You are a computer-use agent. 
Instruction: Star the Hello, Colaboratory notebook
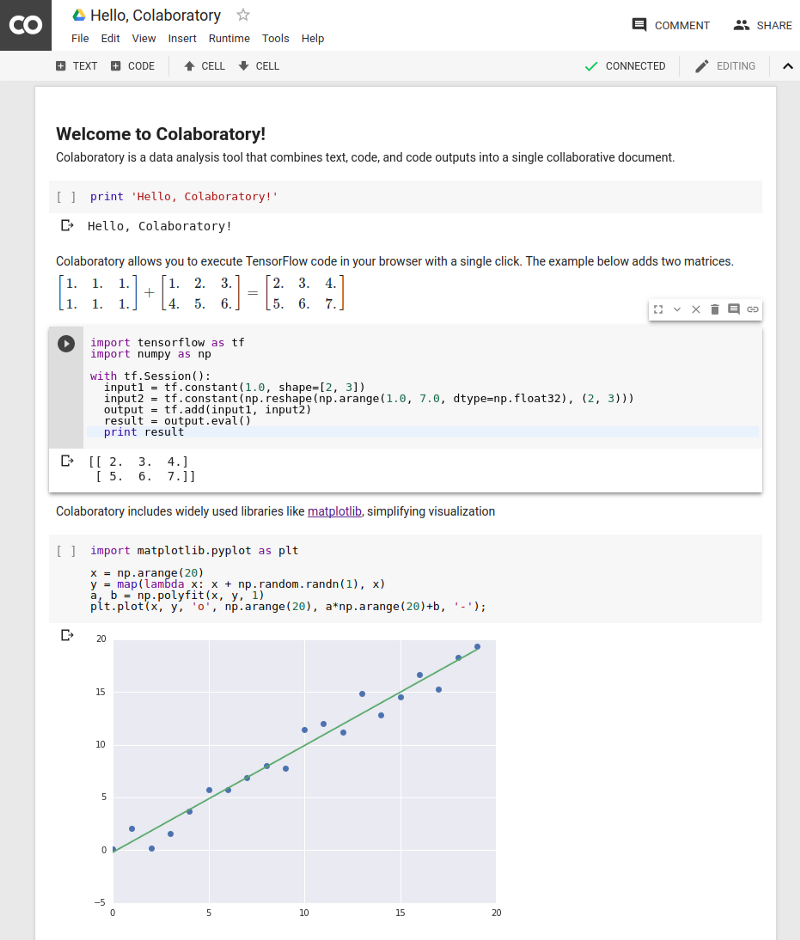[x=243, y=15]
